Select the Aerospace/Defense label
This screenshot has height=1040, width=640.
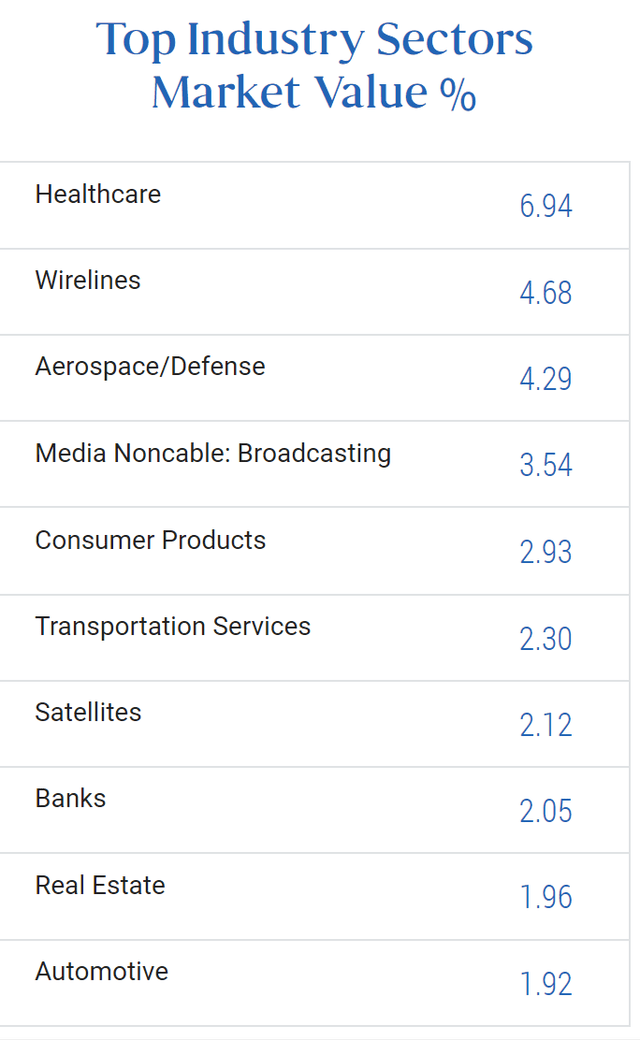pyautogui.click(x=150, y=366)
